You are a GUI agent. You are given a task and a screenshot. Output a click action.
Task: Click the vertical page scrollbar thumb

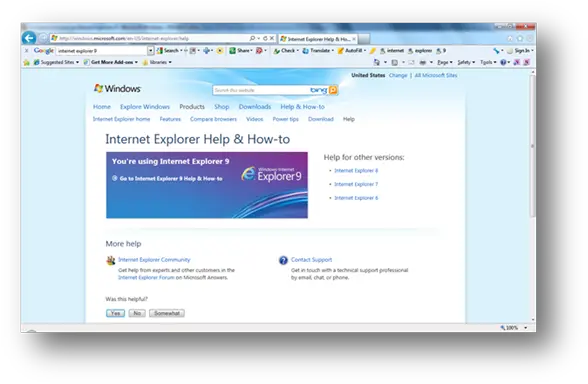(x=532, y=146)
